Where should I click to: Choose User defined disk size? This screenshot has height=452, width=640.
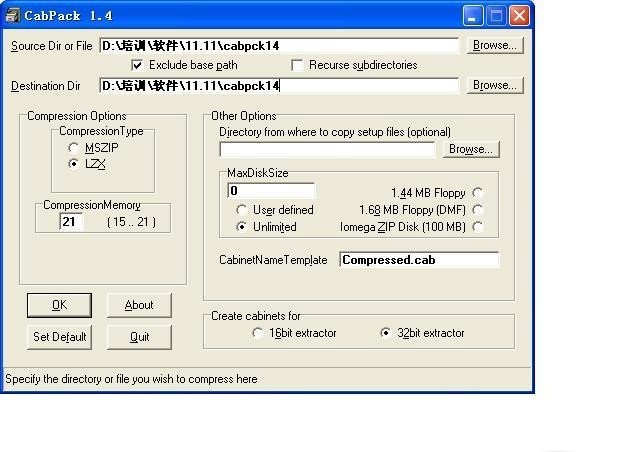tap(241, 210)
